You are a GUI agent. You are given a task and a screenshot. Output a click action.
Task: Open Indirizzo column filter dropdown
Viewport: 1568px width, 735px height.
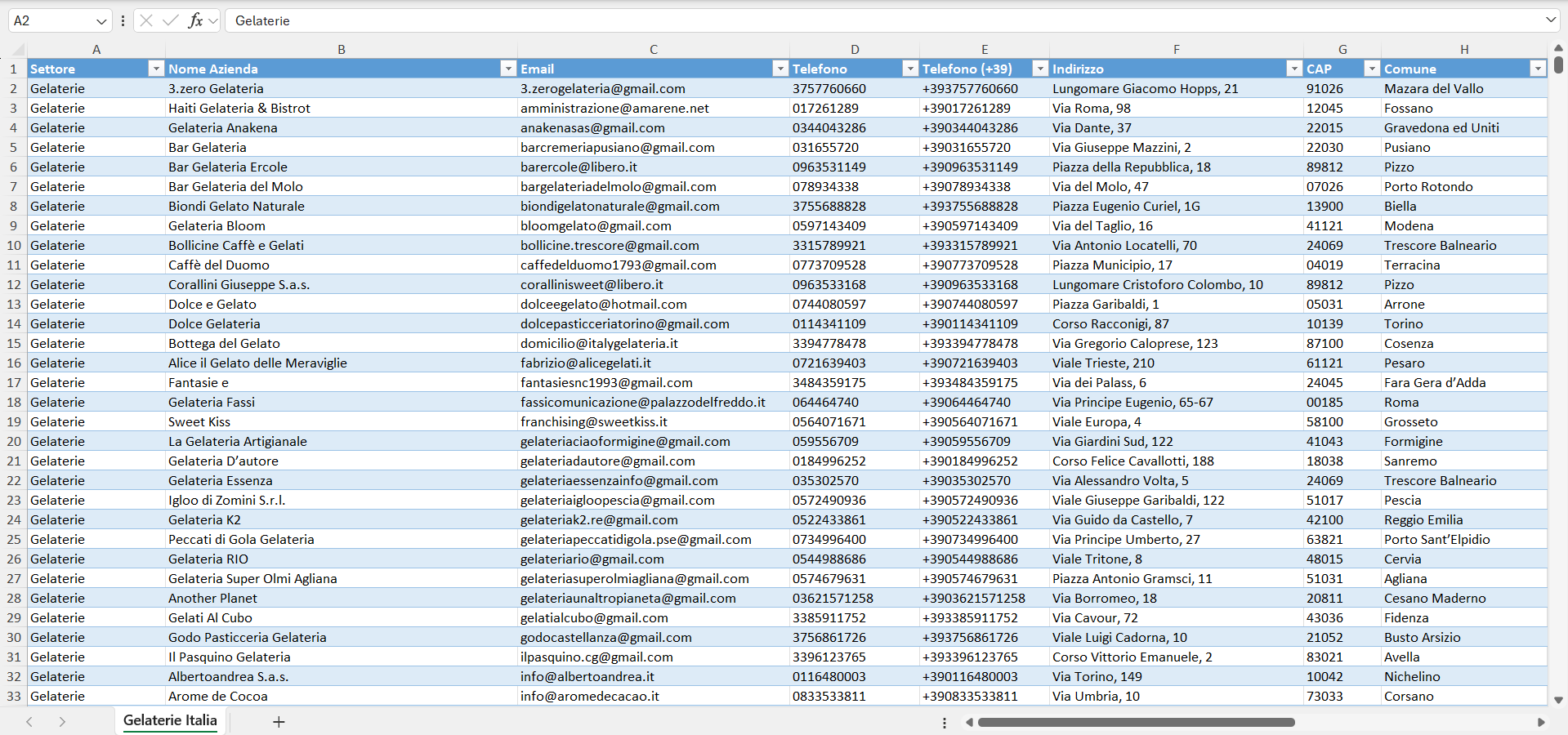coord(1294,69)
